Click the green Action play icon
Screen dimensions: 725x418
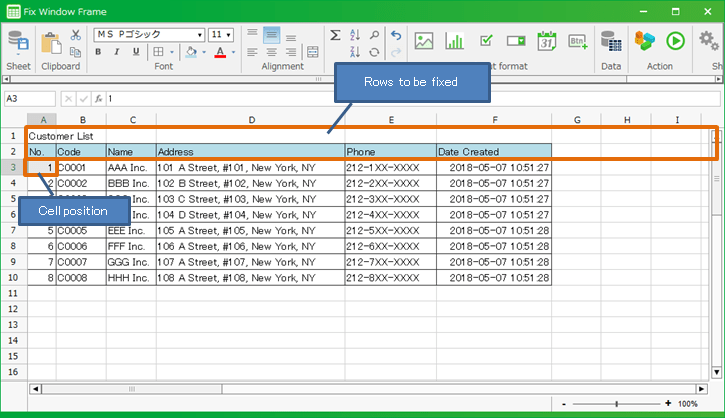[676, 41]
